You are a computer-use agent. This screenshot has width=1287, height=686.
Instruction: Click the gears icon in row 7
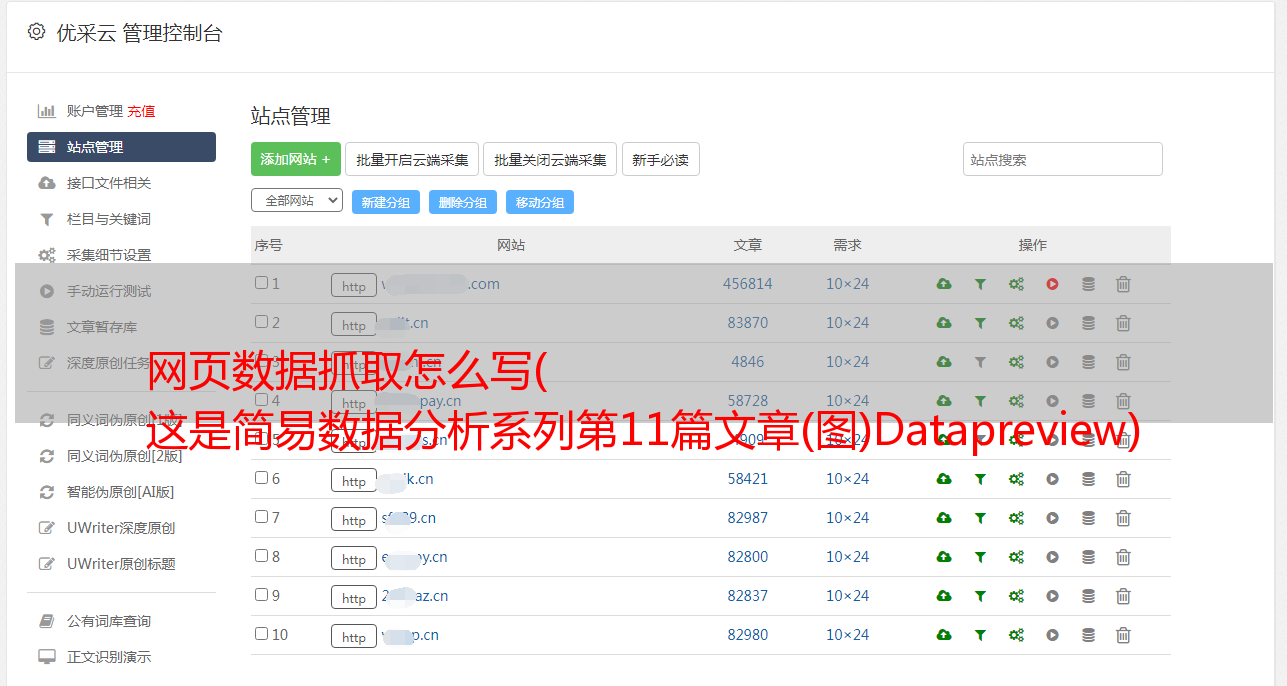pos(1016,518)
